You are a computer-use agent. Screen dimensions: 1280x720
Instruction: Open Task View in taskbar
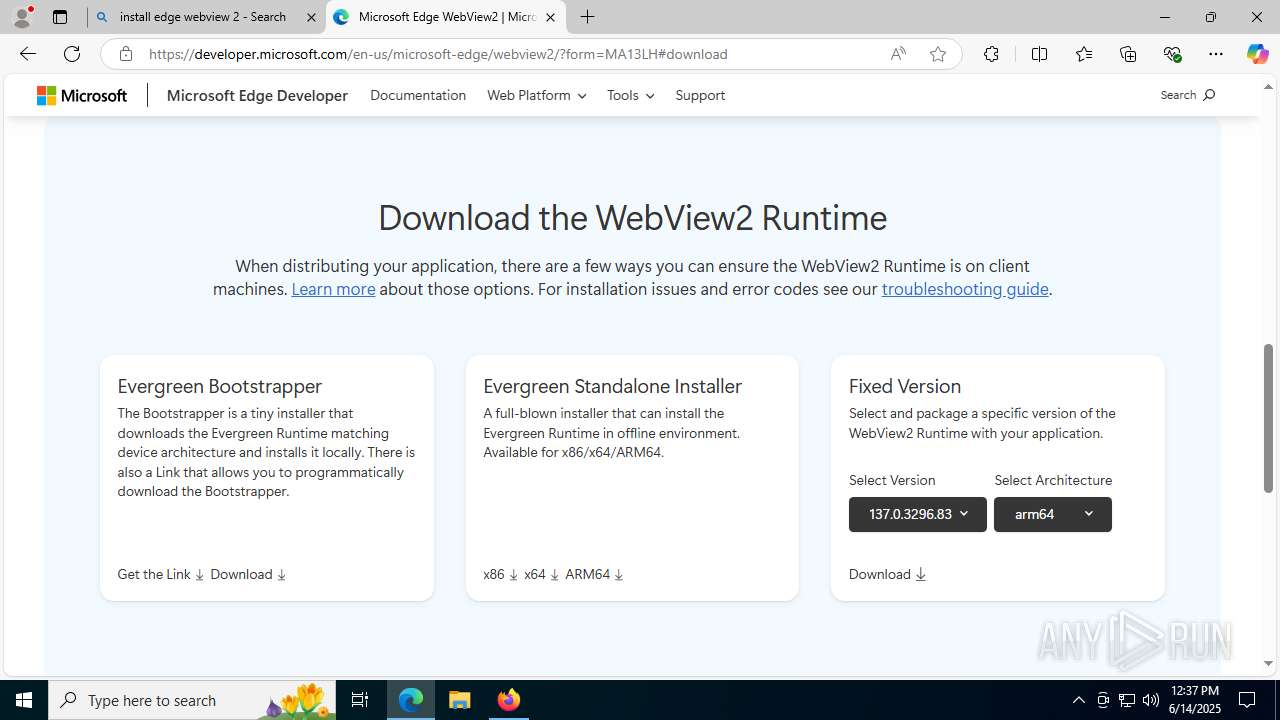(x=360, y=700)
